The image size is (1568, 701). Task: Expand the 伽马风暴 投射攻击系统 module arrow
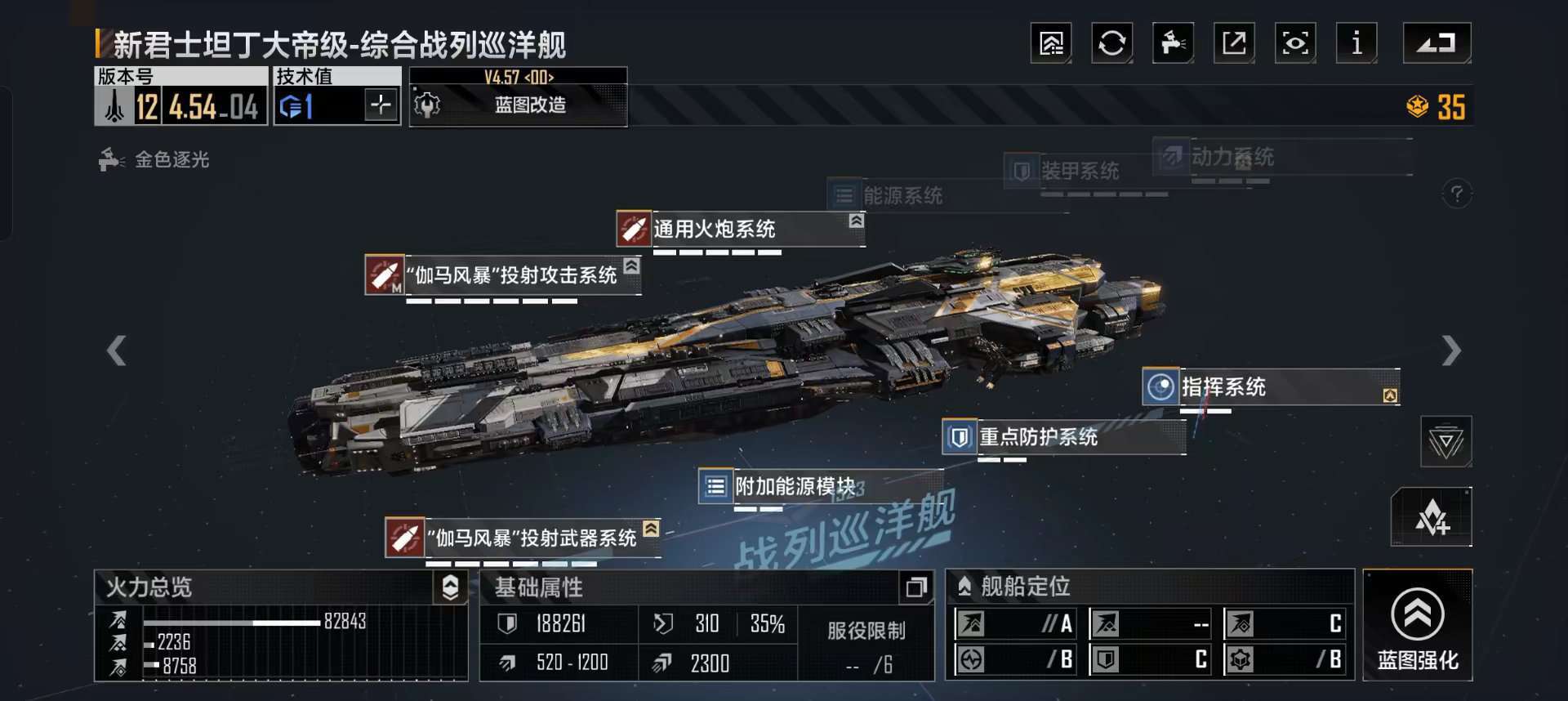pos(631,266)
